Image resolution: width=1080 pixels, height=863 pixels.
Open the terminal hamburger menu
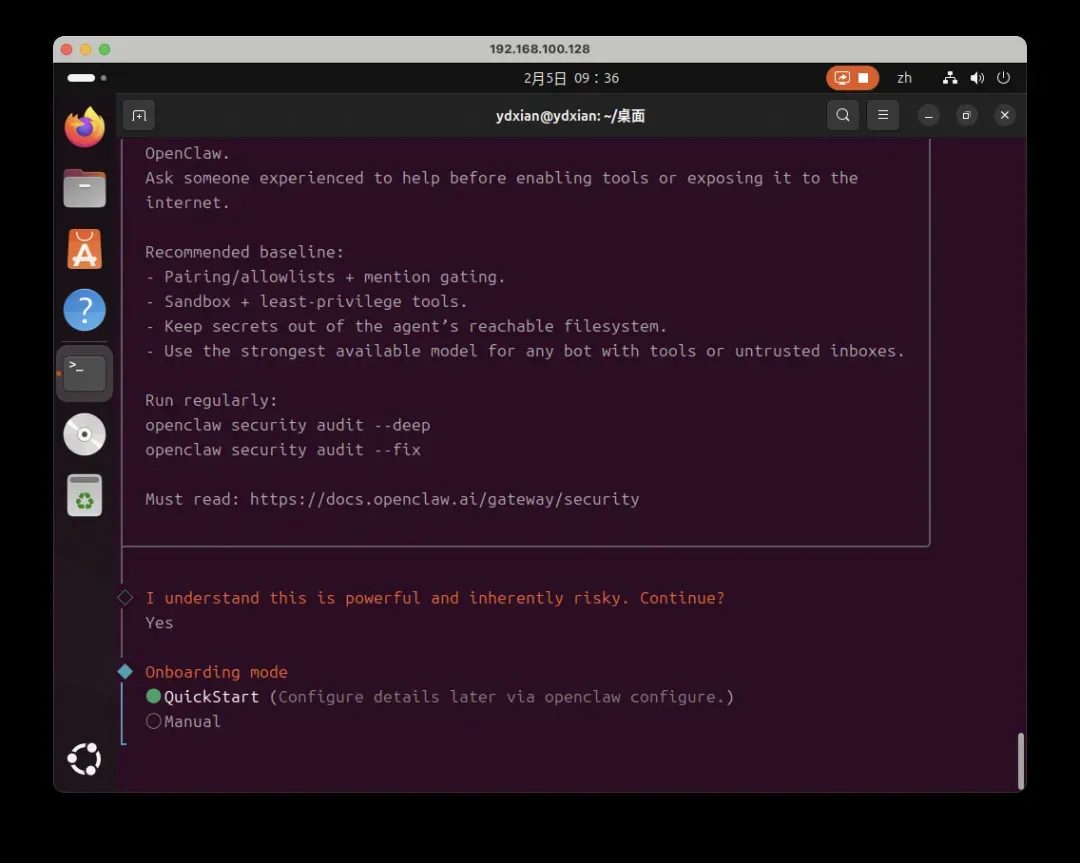point(882,116)
